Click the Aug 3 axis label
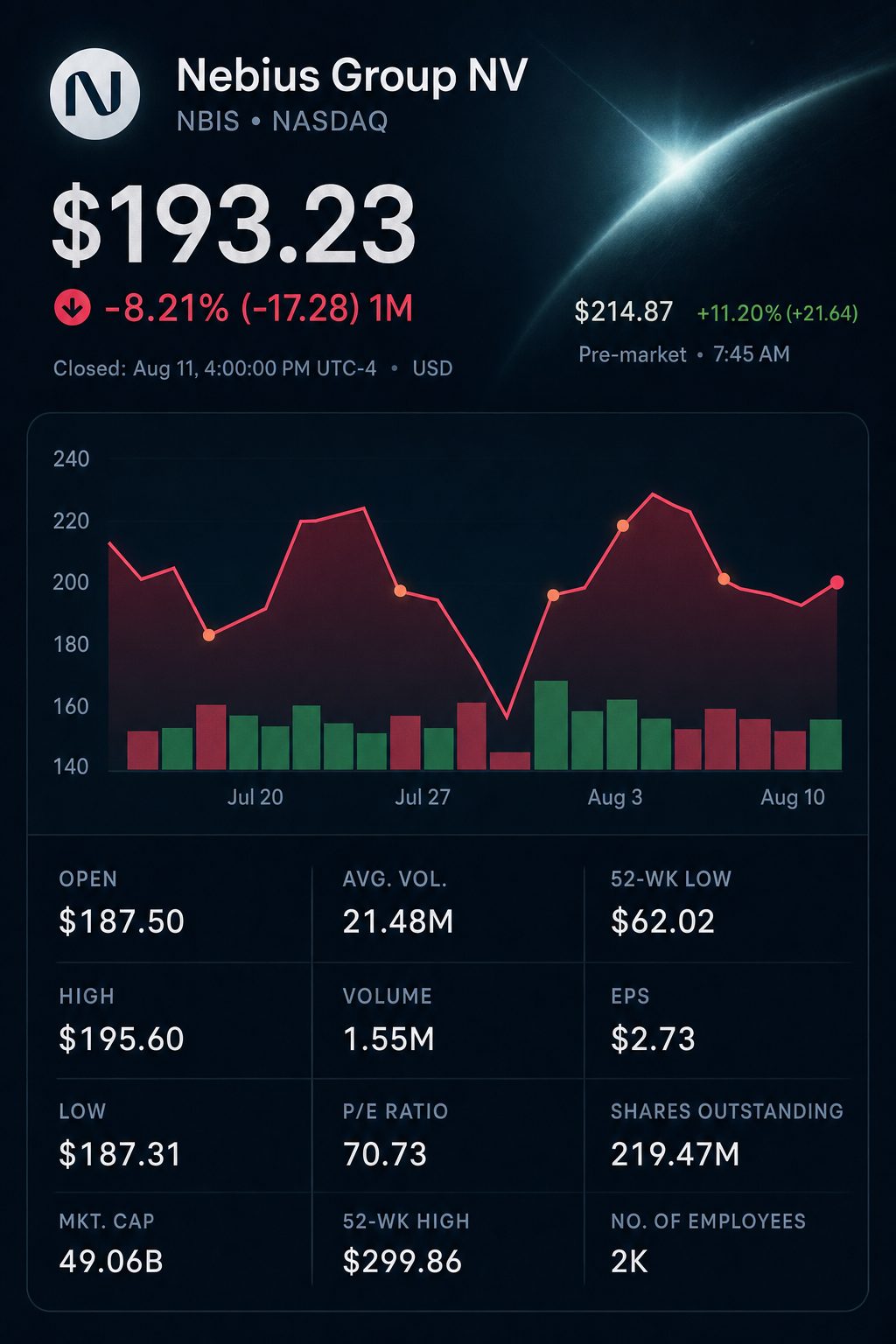The width and height of the screenshot is (896, 1344). click(615, 797)
